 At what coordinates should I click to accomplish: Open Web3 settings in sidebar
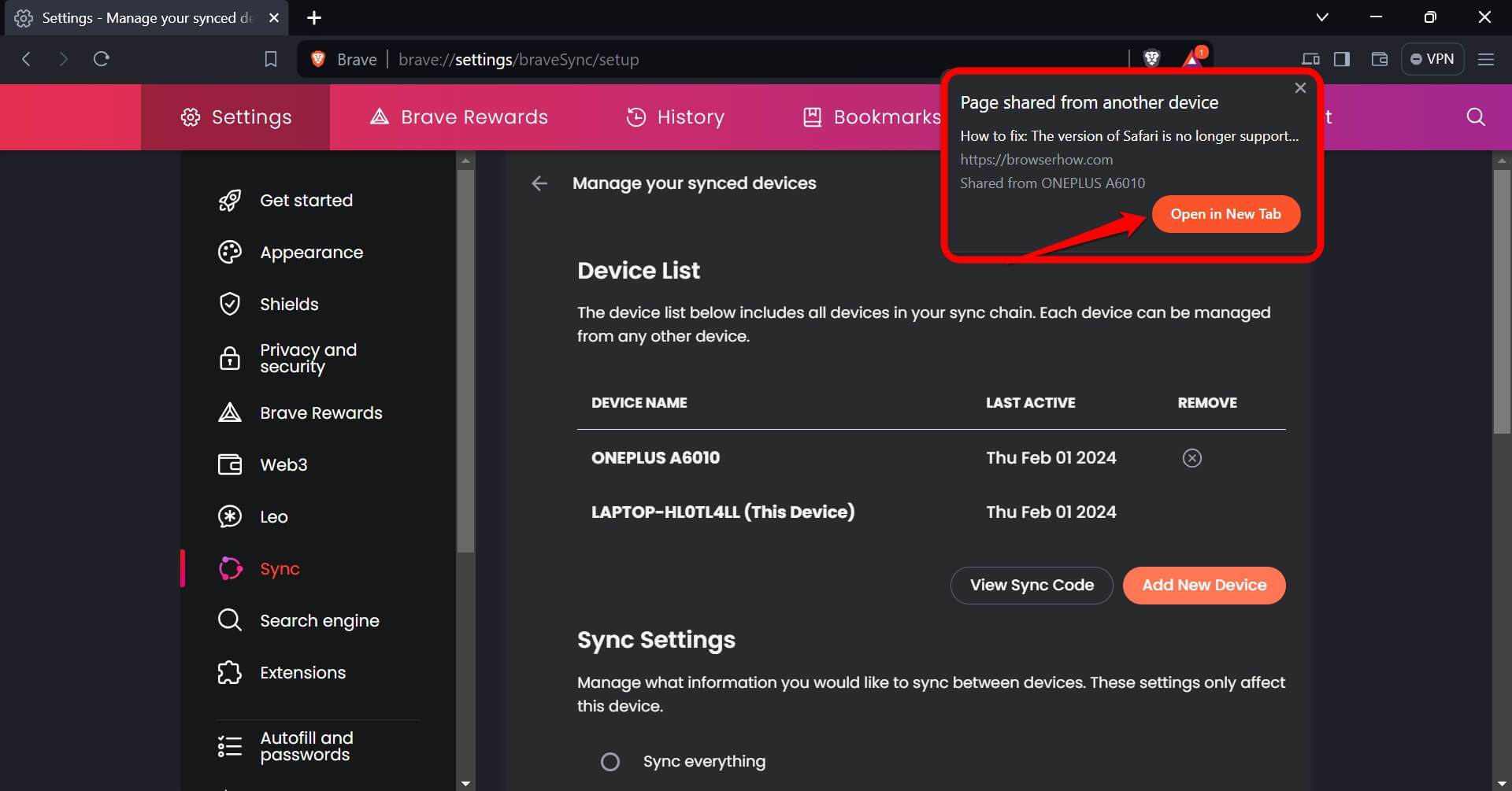point(283,465)
